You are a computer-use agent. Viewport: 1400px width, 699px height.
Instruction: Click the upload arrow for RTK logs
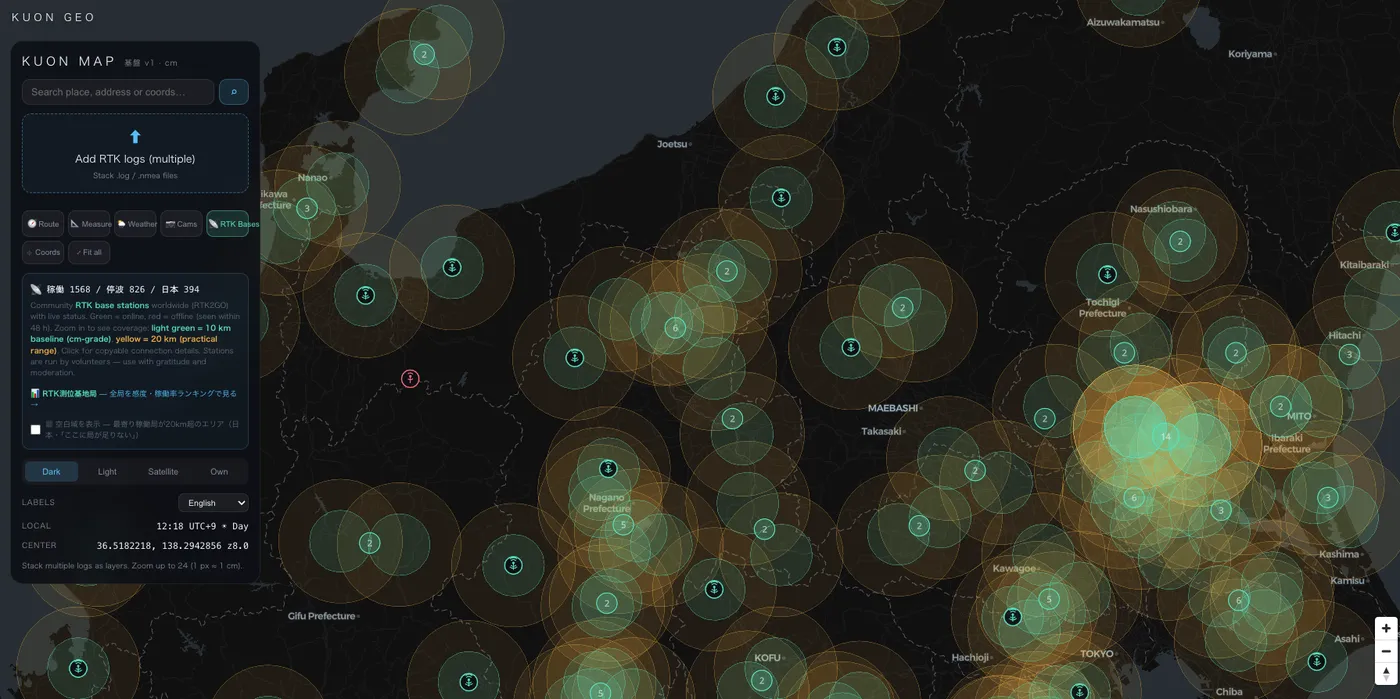pos(135,137)
